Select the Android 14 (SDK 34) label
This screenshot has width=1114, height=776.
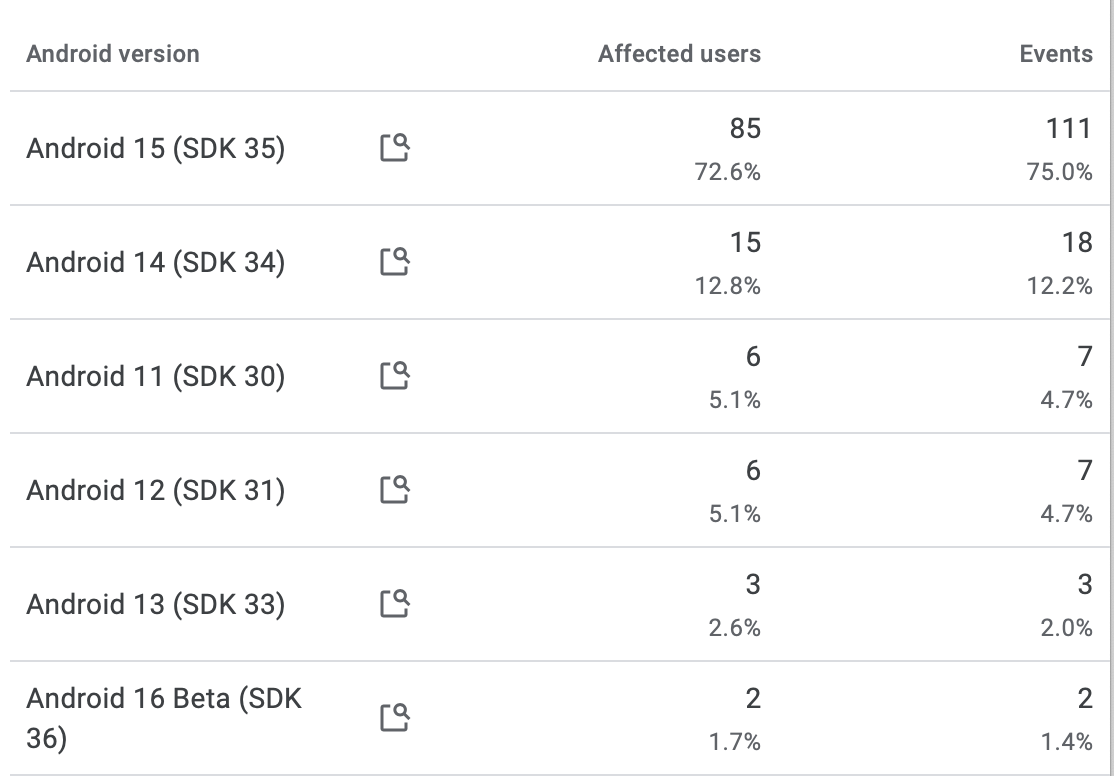[x=156, y=262]
